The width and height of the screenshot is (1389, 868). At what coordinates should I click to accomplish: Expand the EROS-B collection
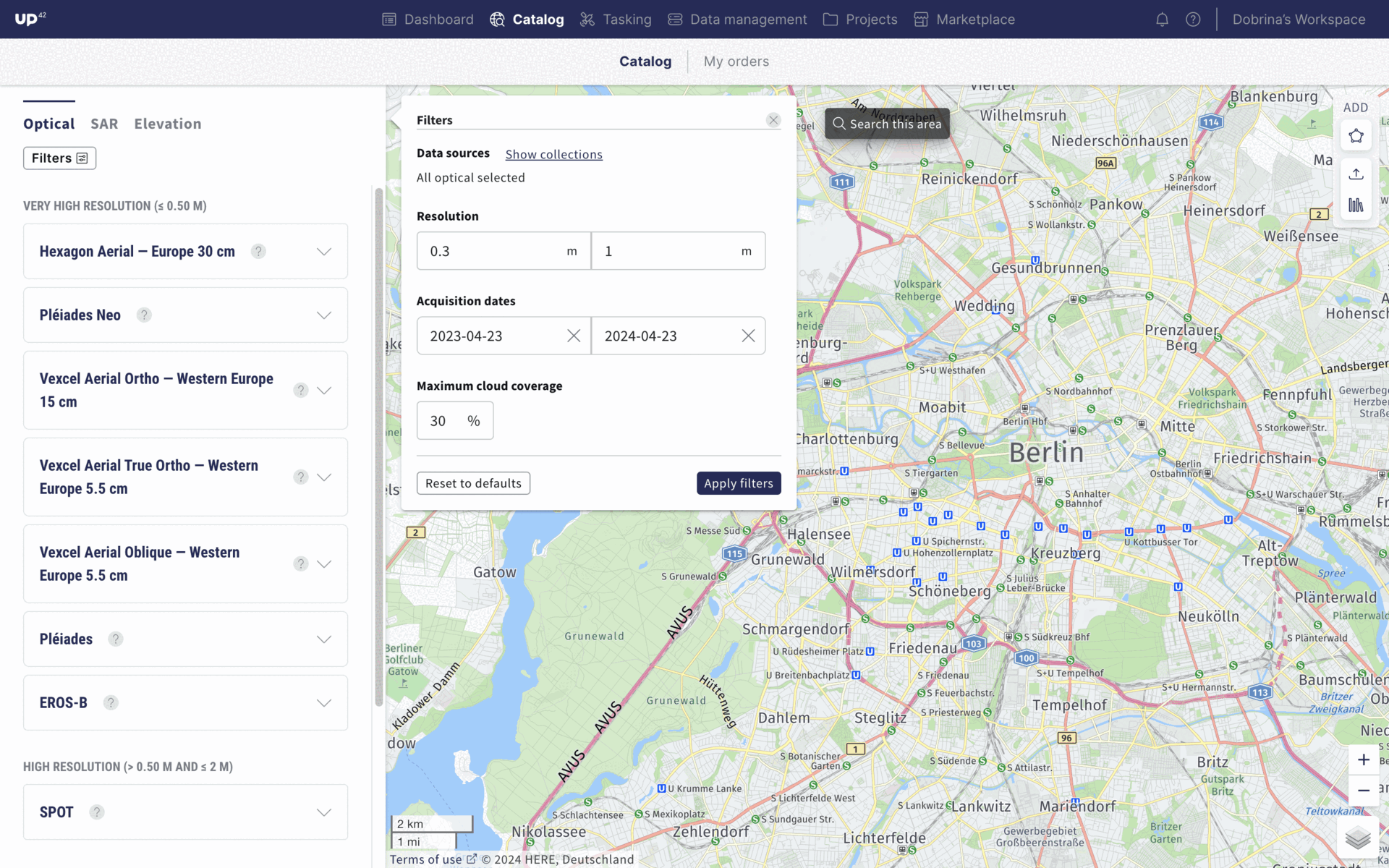324,702
